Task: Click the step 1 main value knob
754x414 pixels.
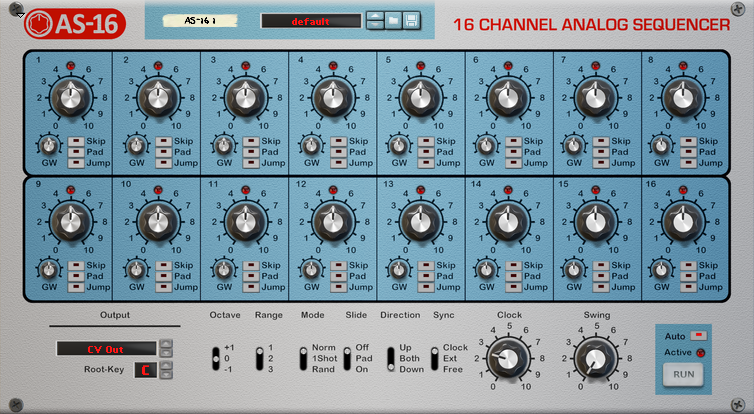Action: click(71, 98)
